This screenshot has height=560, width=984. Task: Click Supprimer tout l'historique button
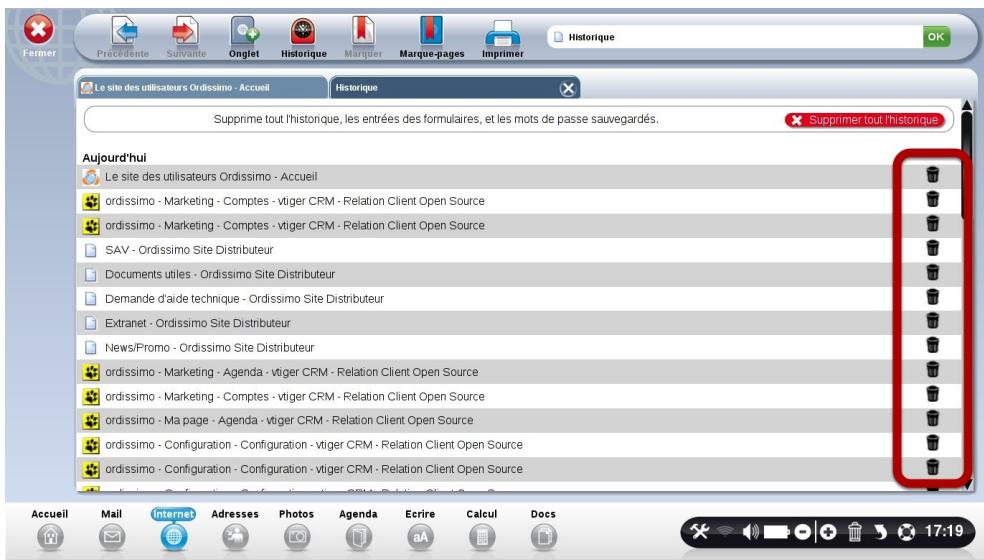pos(865,120)
